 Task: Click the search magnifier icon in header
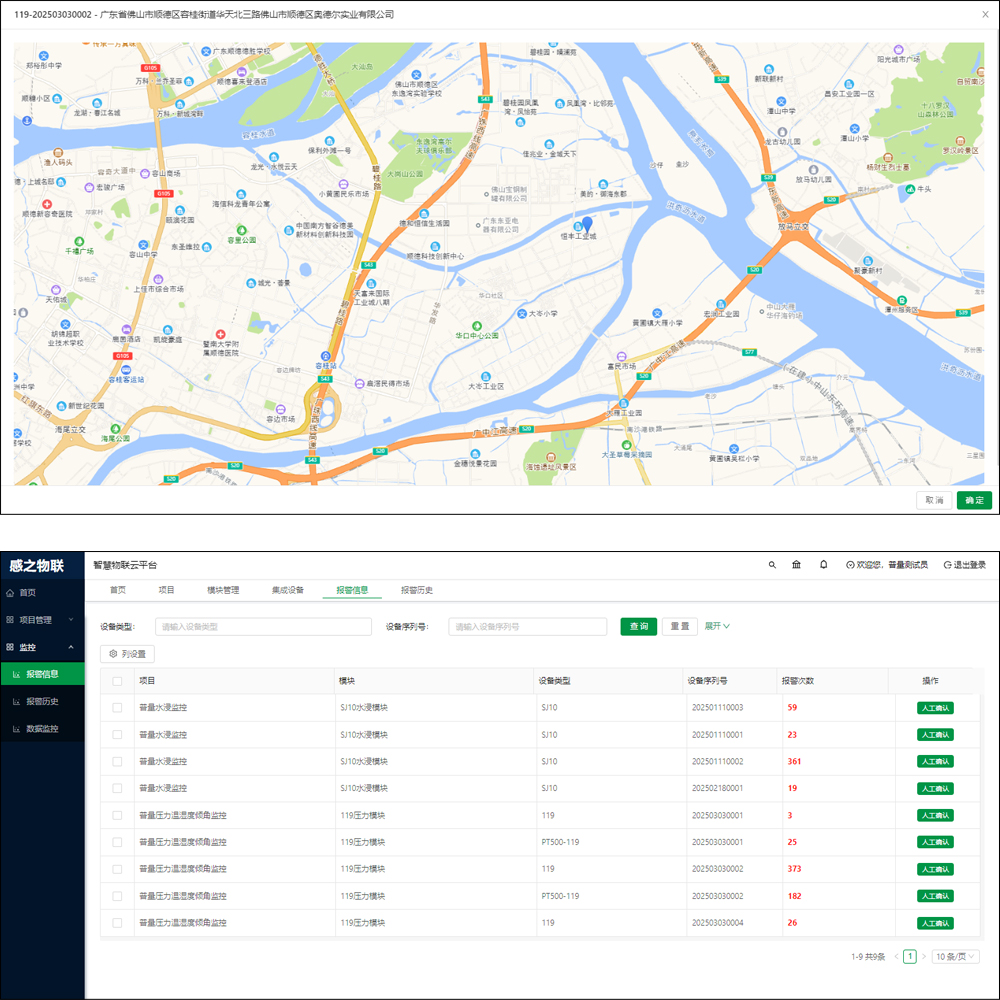click(772, 565)
